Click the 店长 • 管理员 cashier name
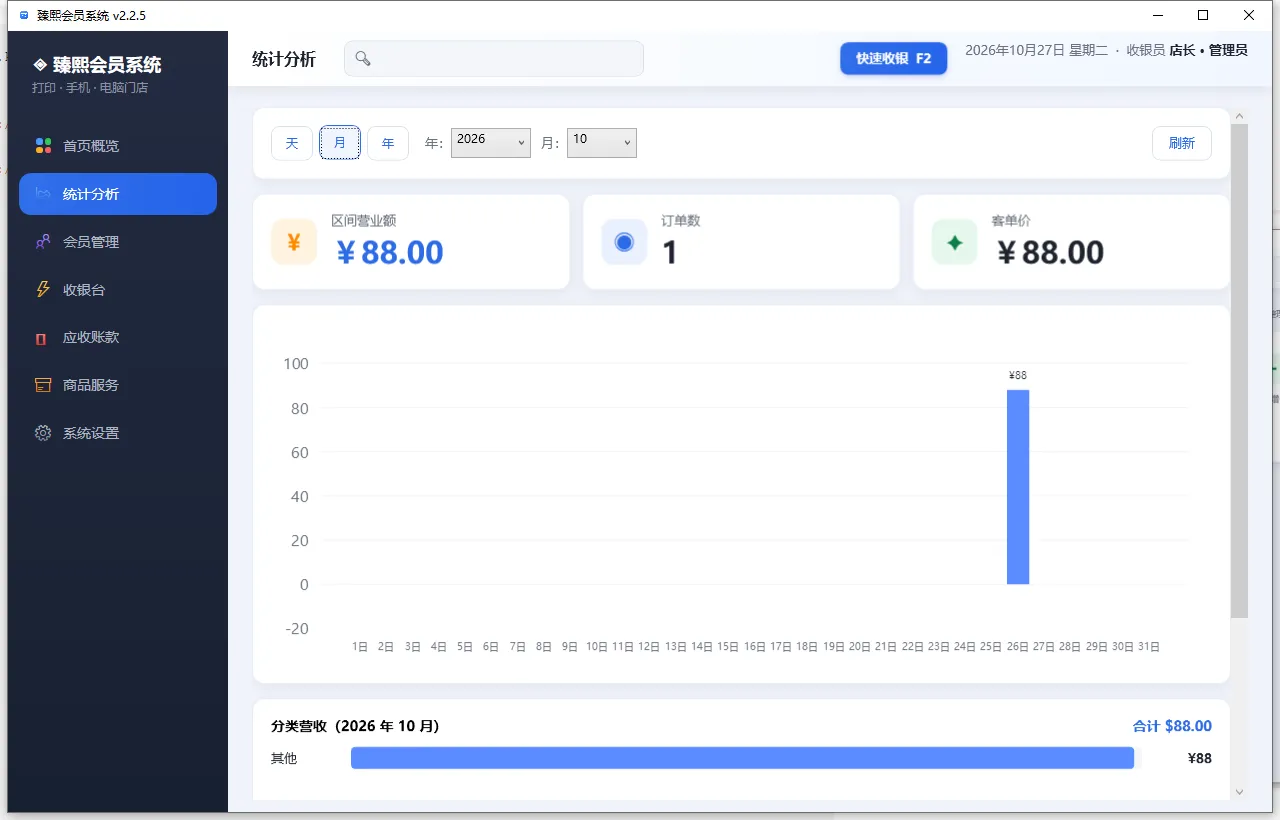 pos(1208,50)
